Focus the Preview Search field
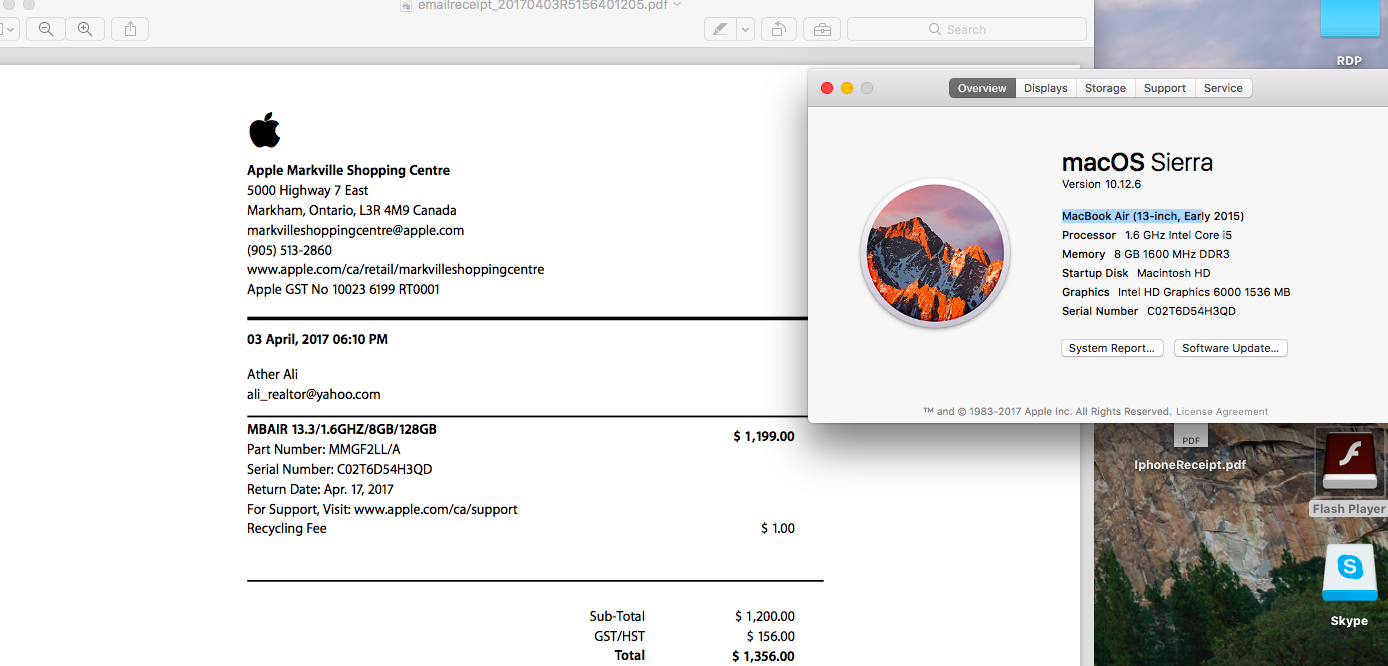1388x666 pixels. (967, 30)
